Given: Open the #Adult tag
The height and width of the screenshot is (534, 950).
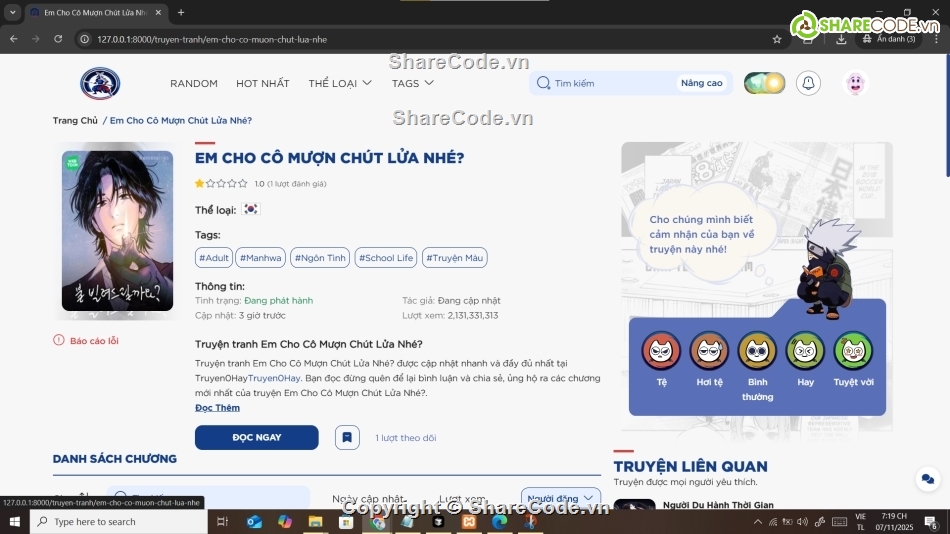Looking at the screenshot, I should pos(214,258).
